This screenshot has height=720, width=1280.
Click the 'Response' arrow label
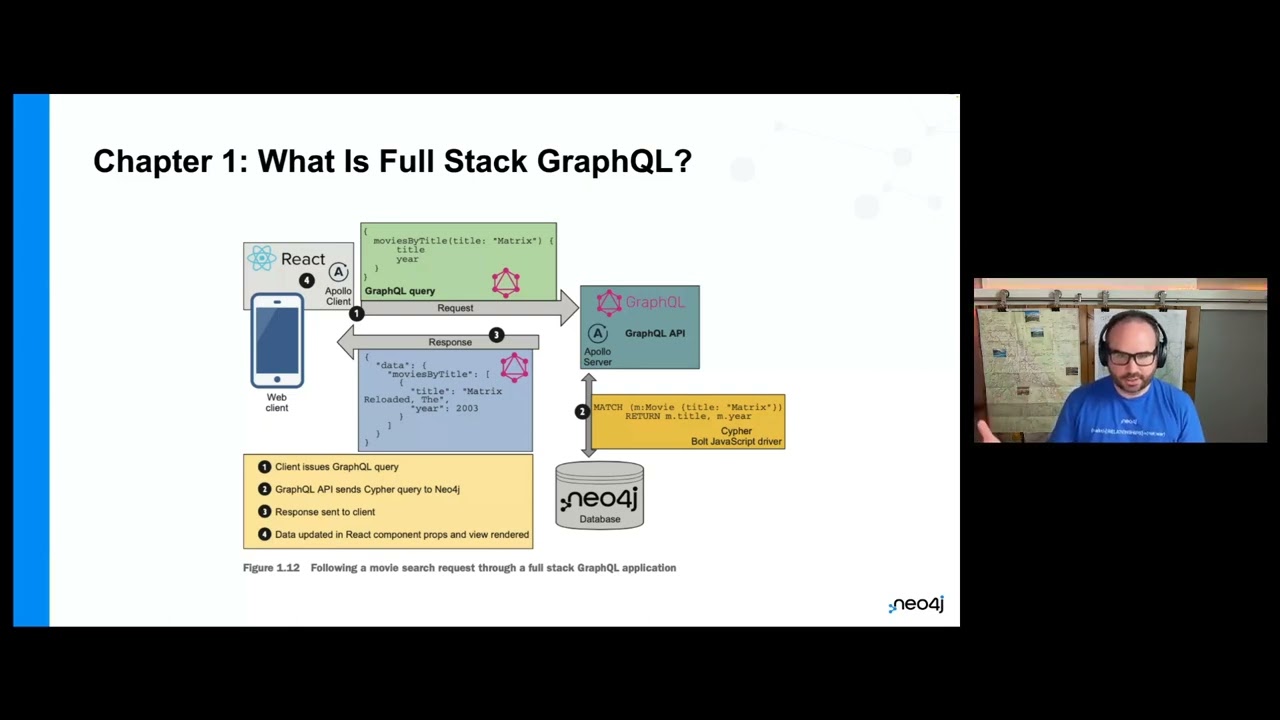click(x=450, y=342)
